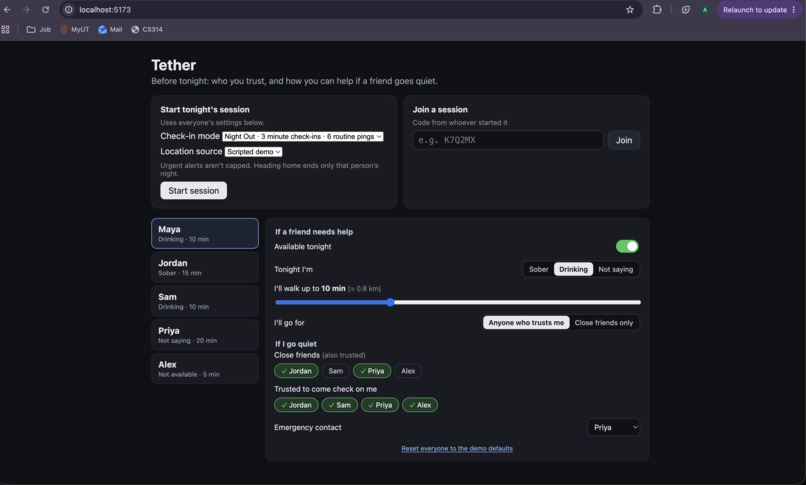Click the 'If a friend needs help' heading
The image size is (806, 485).
314,232
